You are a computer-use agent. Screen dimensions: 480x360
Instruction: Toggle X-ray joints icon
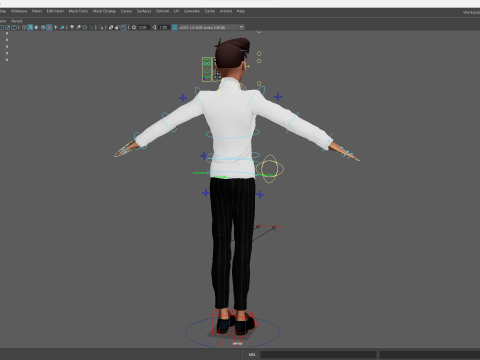[123, 27]
